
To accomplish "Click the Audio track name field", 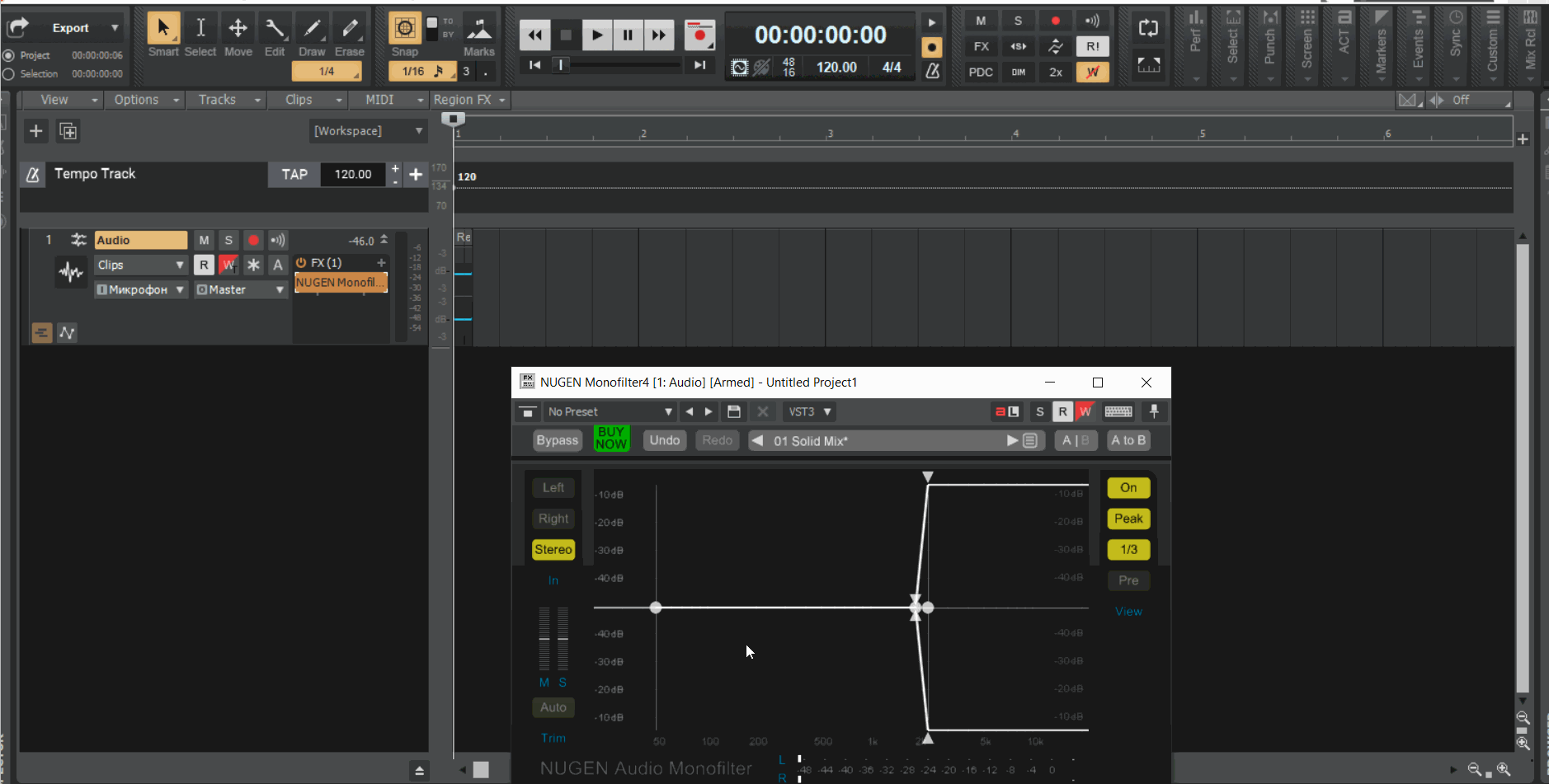I will coord(141,240).
